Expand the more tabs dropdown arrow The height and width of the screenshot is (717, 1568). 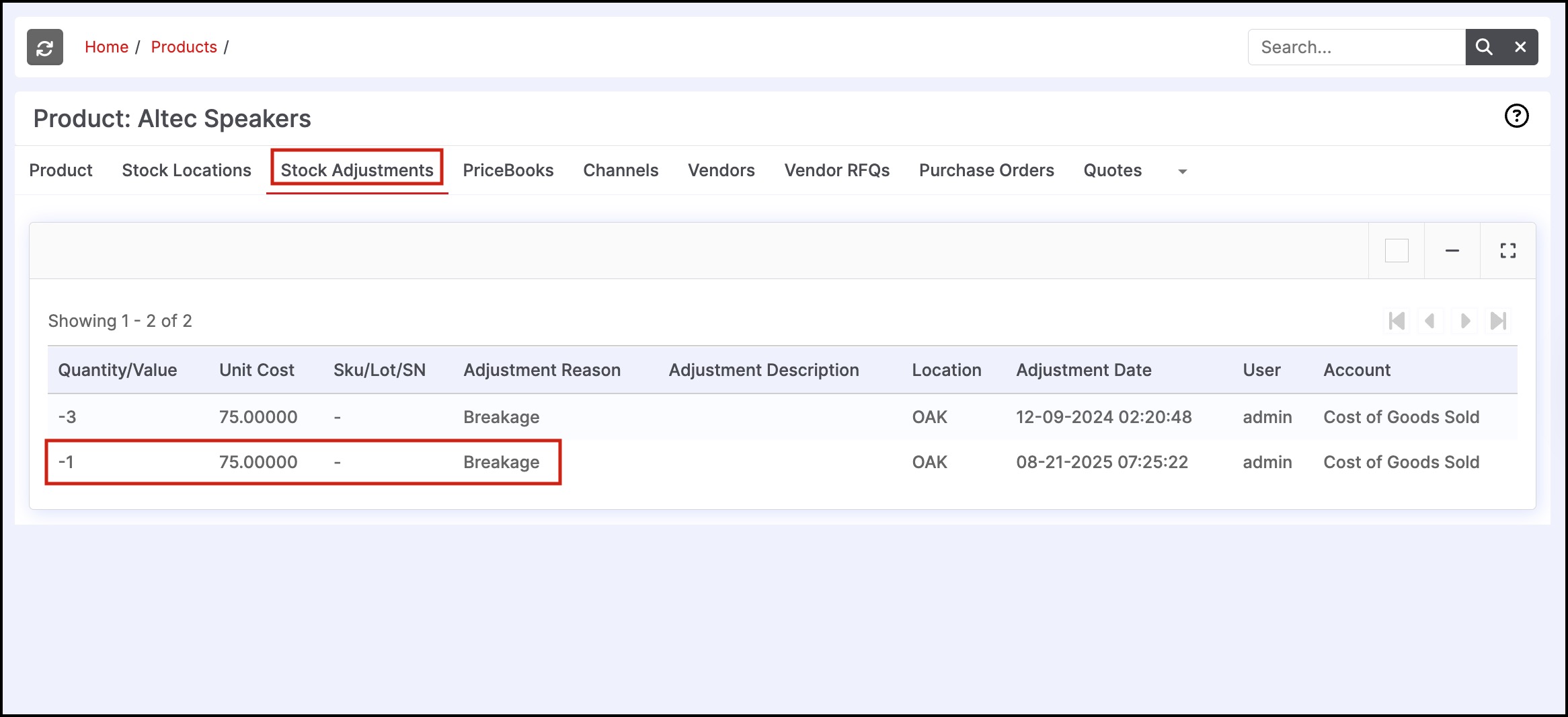pyautogui.click(x=1183, y=172)
